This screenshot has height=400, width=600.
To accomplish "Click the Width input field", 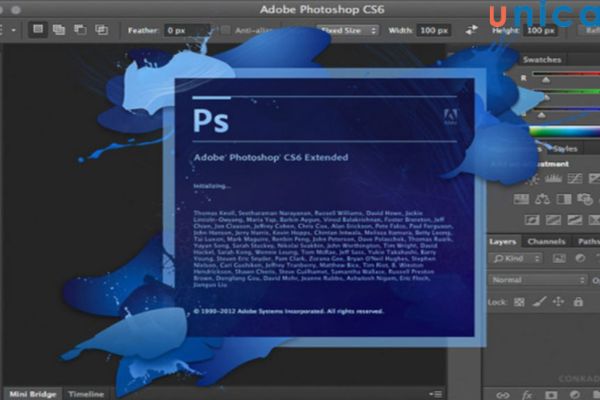I will coord(434,30).
